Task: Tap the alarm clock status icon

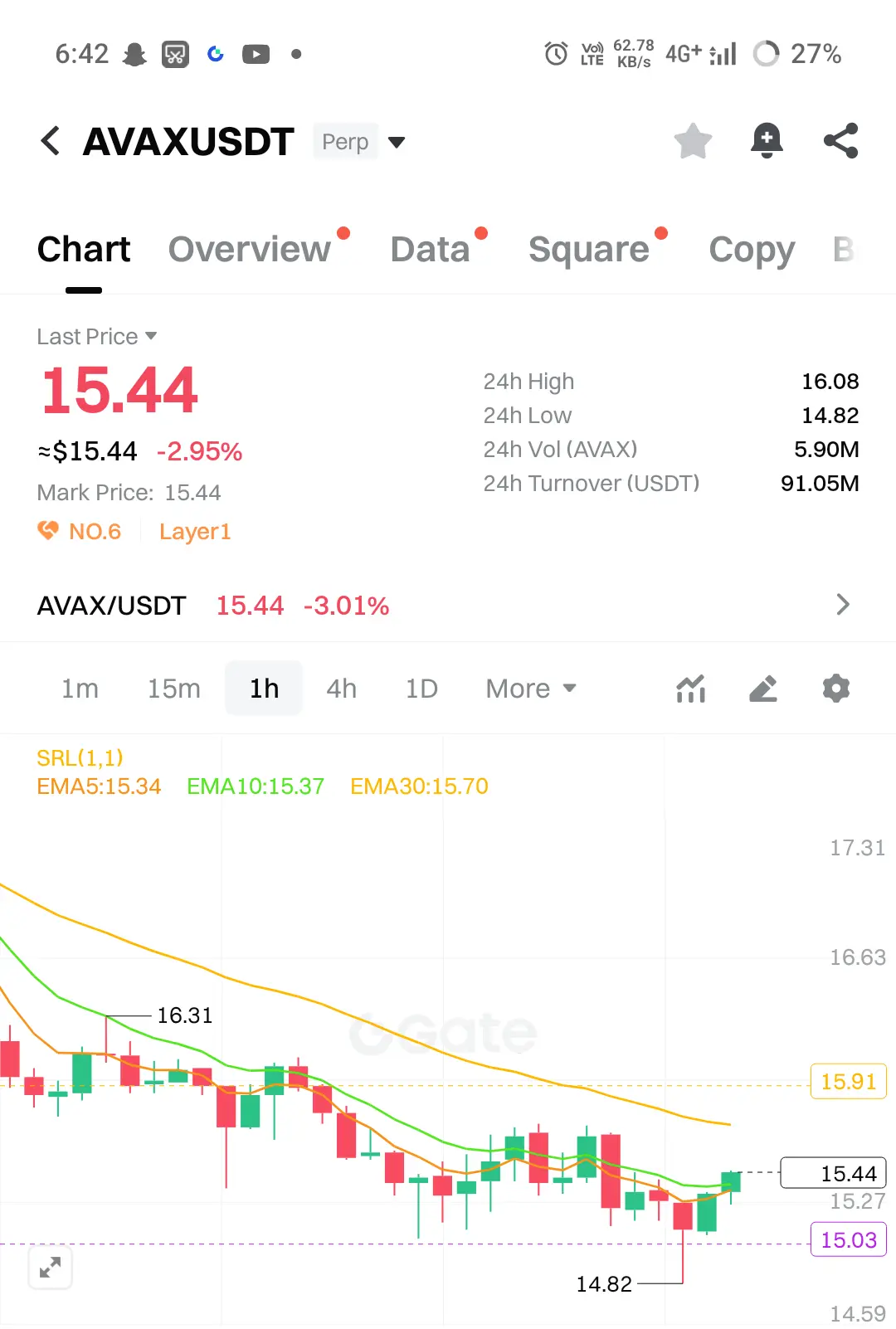Action: [556, 54]
